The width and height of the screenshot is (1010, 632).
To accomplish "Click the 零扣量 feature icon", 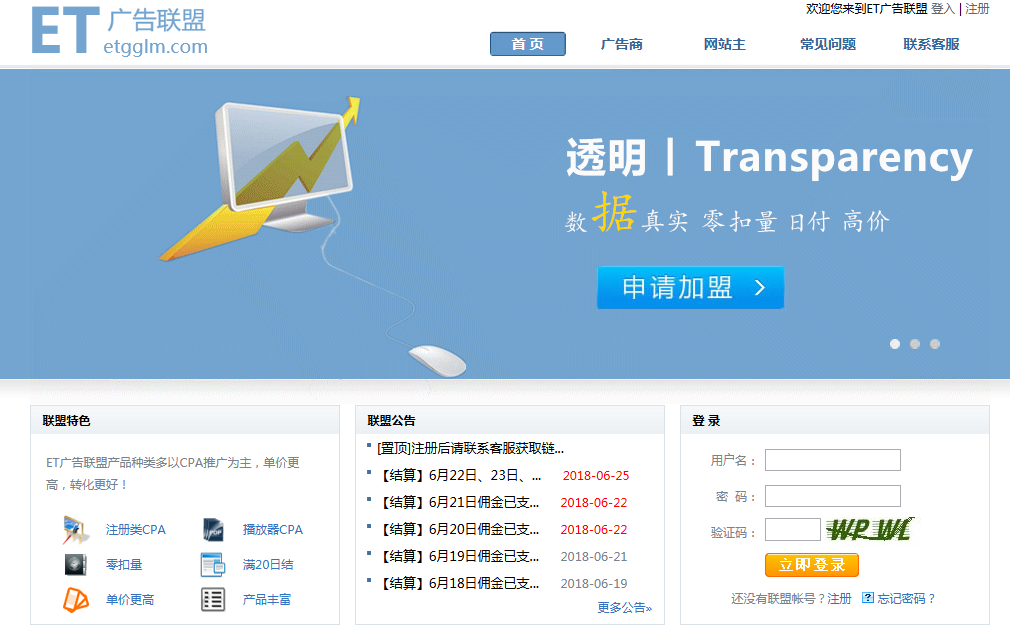I will tap(76, 565).
